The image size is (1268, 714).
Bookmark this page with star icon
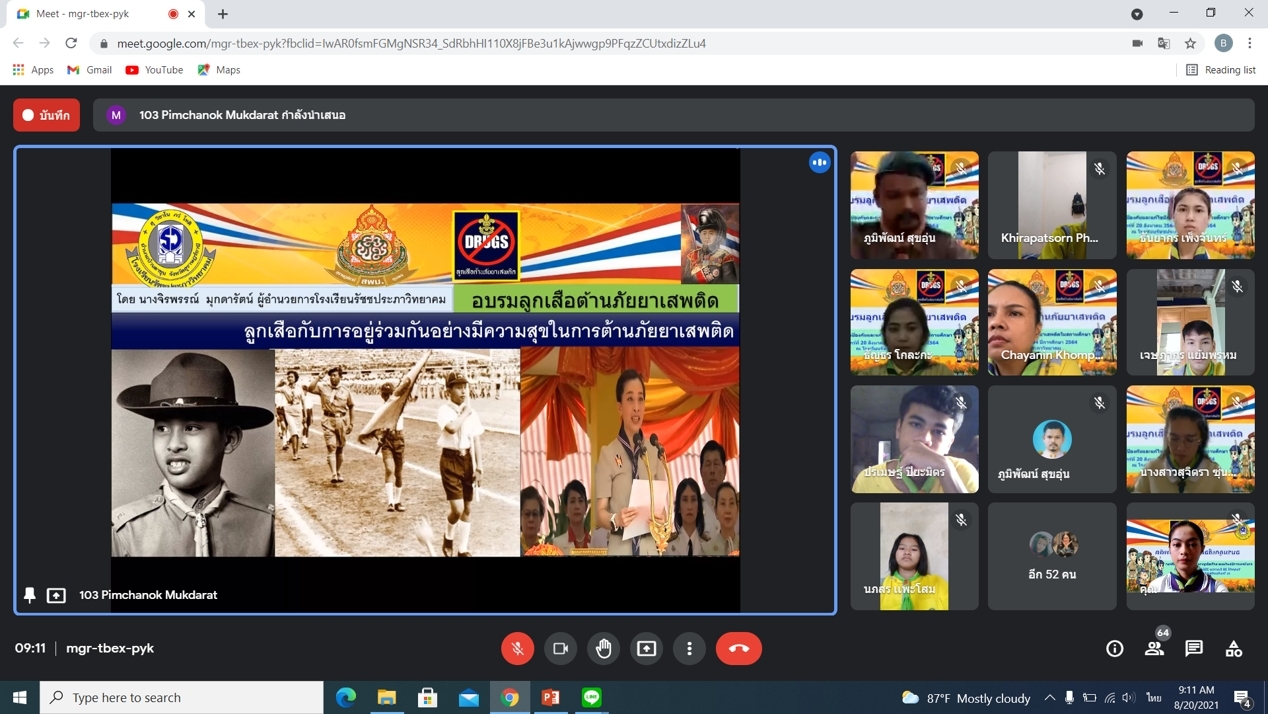coord(1190,43)
